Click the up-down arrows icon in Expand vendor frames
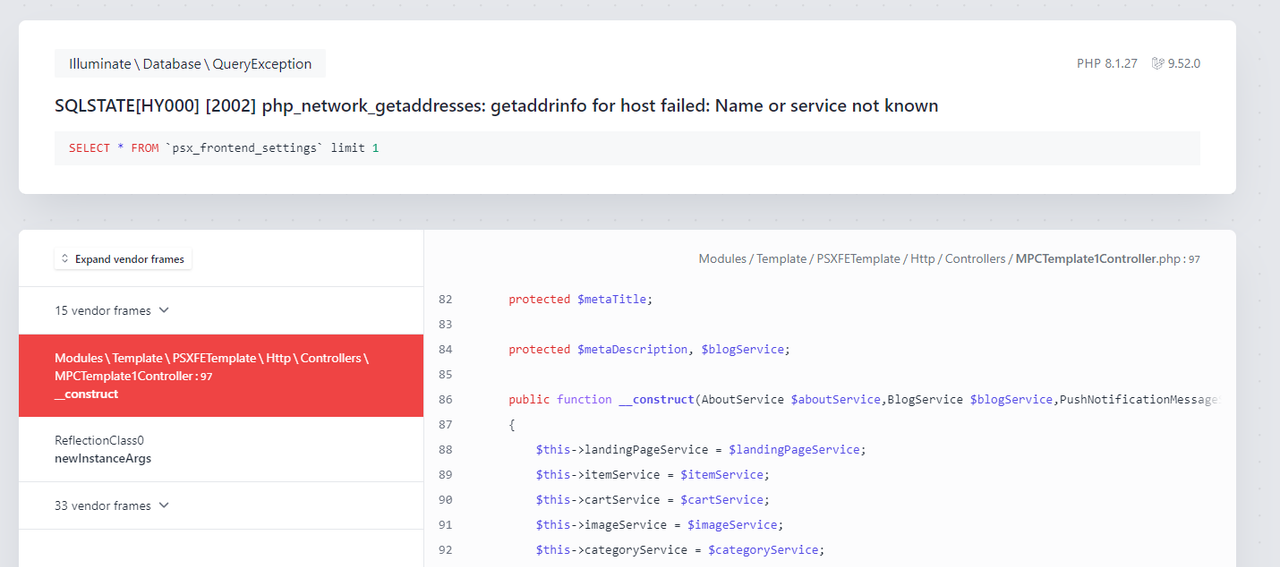The height and width of the screenshot is (567, 1280). pyautogui.click(x=66, y=259)
